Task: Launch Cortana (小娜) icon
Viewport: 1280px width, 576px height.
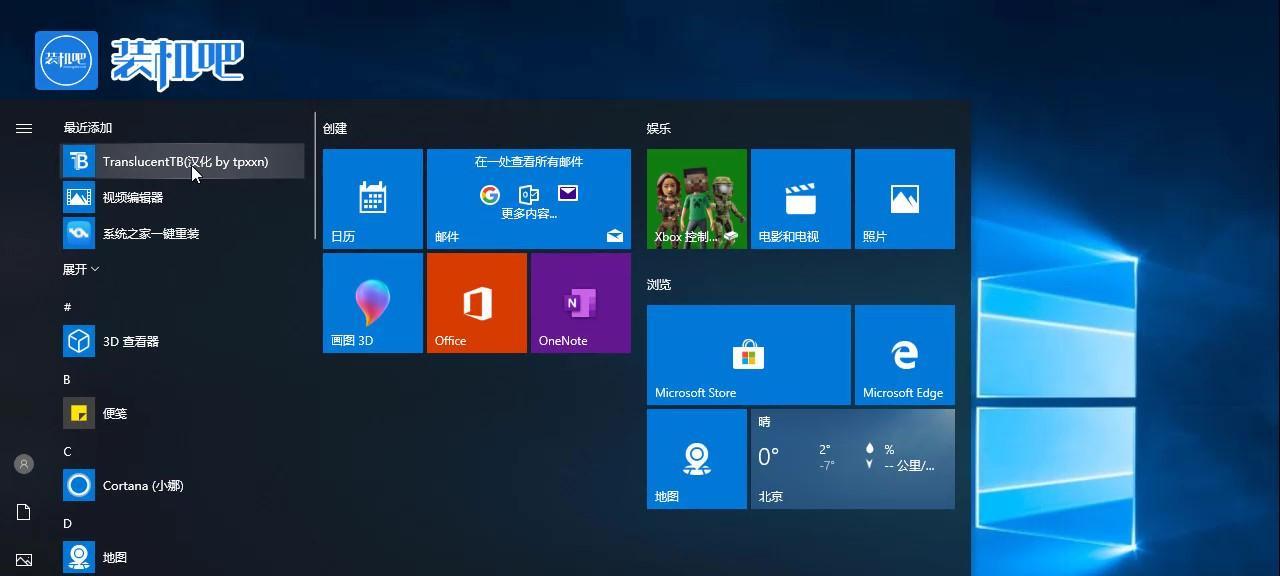Action: [79, 485]
